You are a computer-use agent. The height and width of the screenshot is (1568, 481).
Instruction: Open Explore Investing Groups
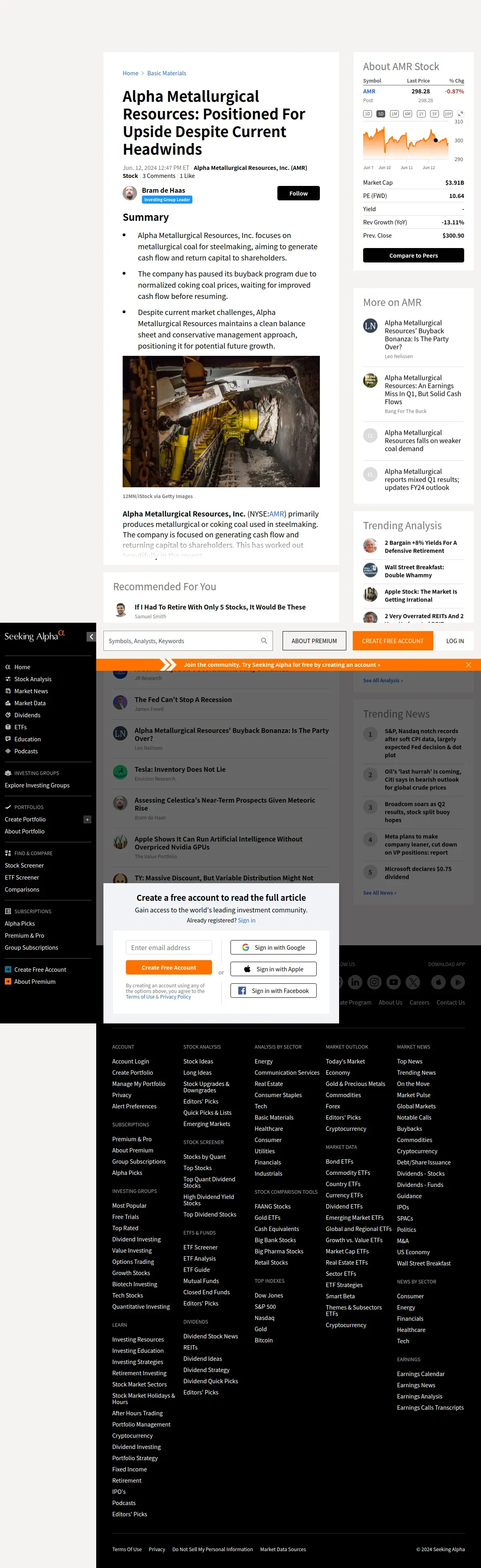click(37, 785)
